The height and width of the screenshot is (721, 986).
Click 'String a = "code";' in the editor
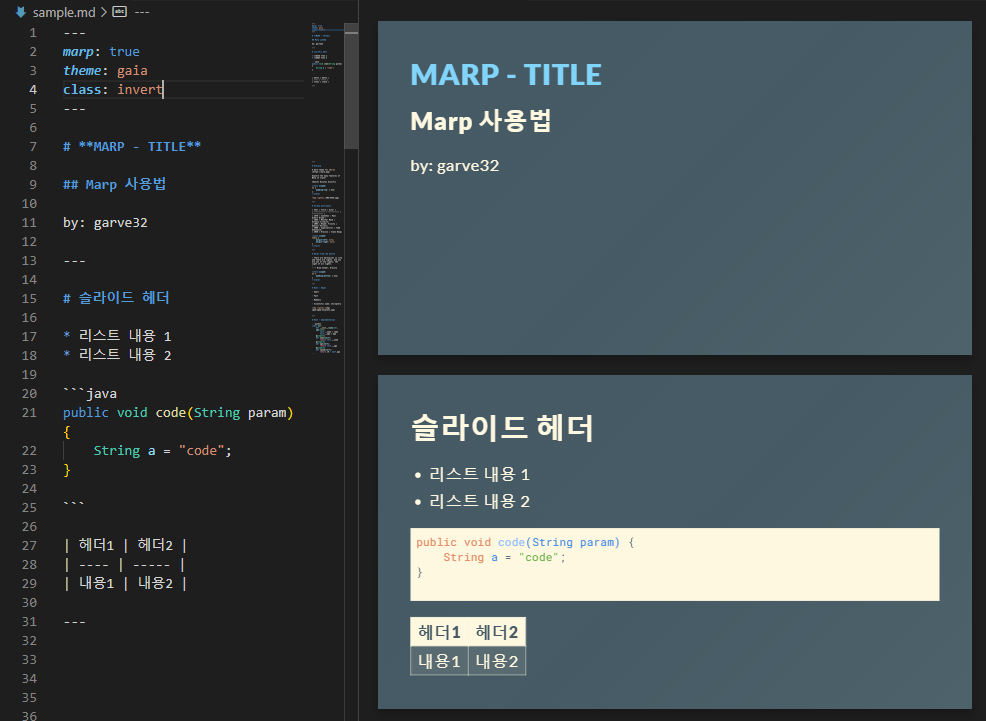pos(162,451)
